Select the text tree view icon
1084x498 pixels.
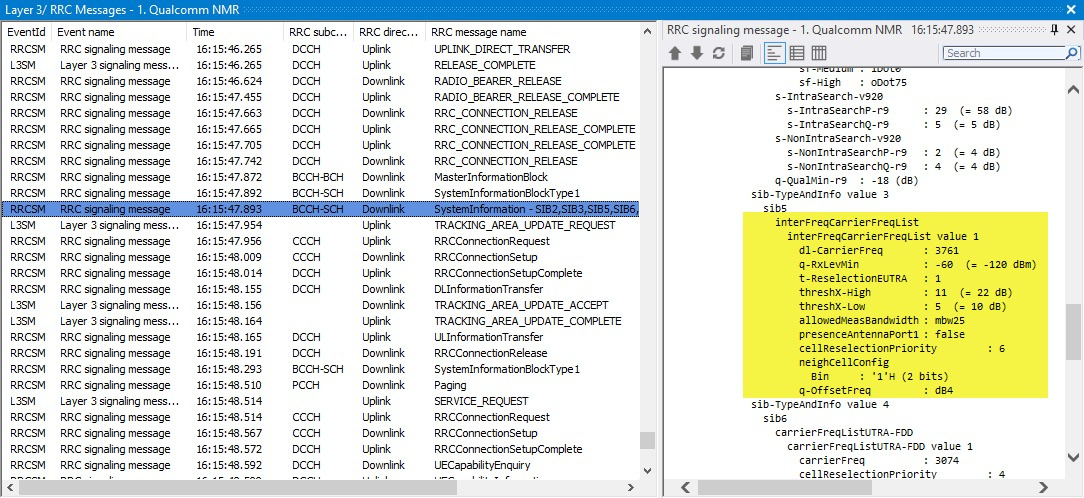coord(774,53)
